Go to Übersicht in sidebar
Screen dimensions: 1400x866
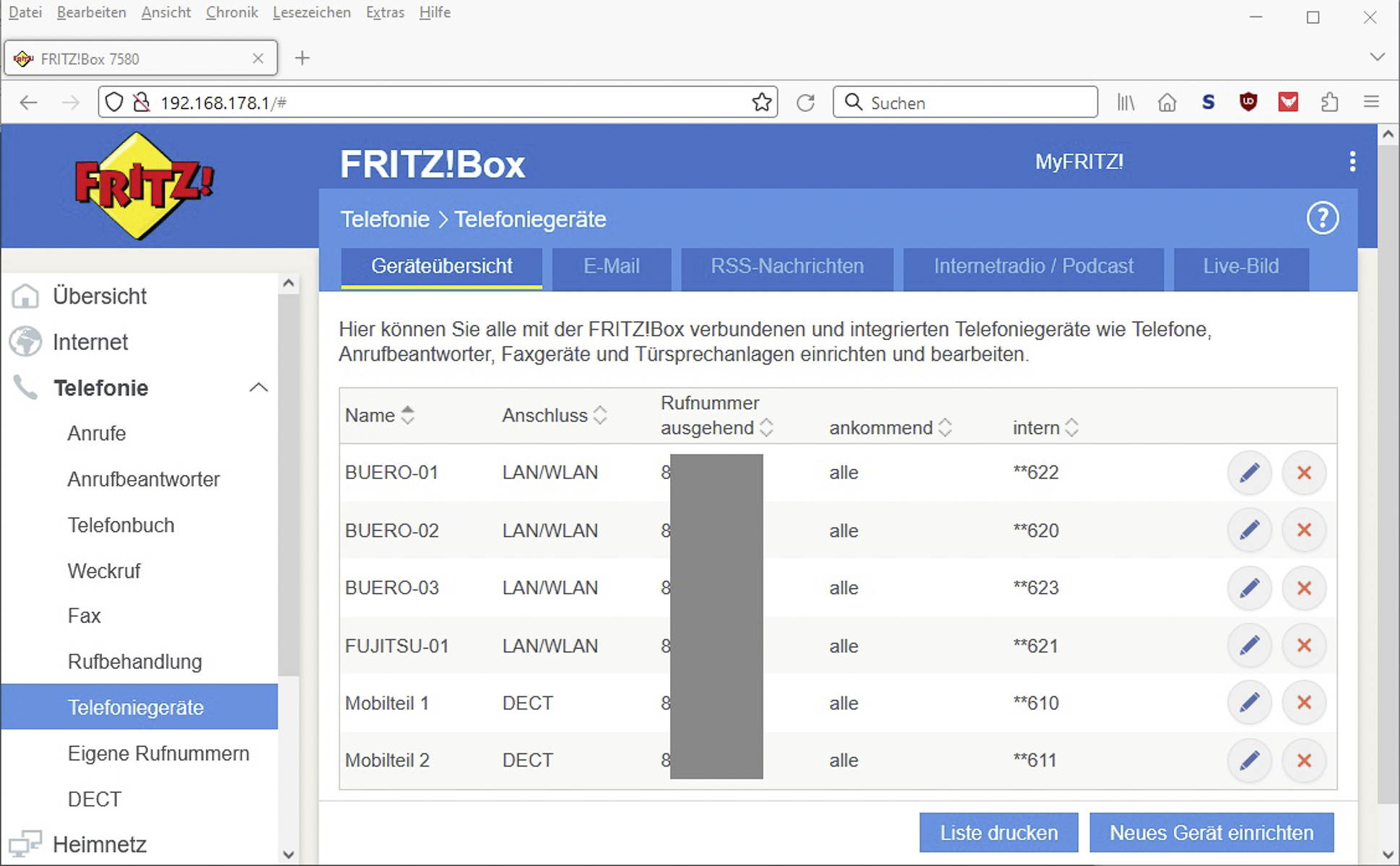100,297
